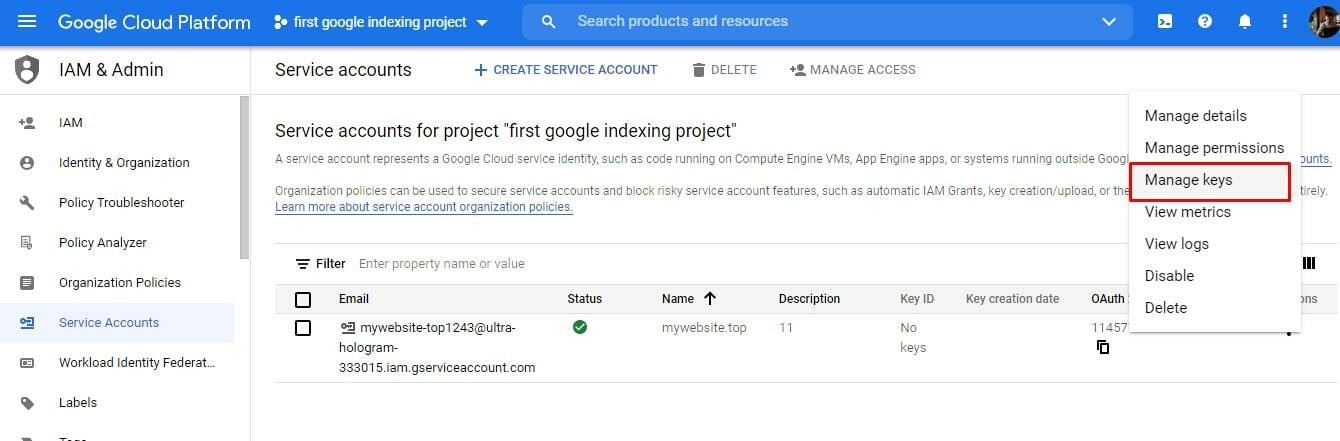The image size is (1340, 441).
Task: Choose View logs from context menu
Action: click(1214, 244)
